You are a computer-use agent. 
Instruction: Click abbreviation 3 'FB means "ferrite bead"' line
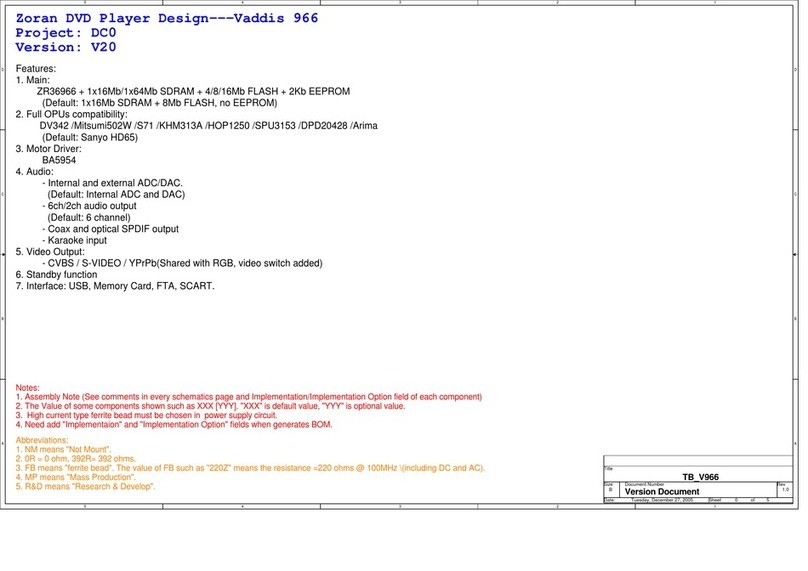click(250, 468)
